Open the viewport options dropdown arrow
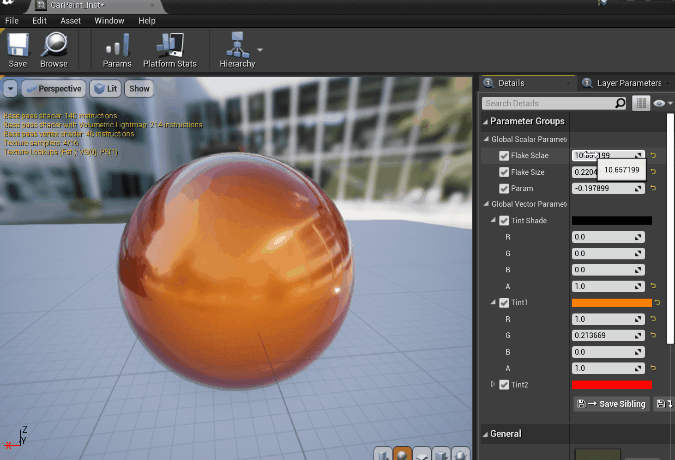The height and width of the screenshot is (460, 675). [x=10, y=88]
